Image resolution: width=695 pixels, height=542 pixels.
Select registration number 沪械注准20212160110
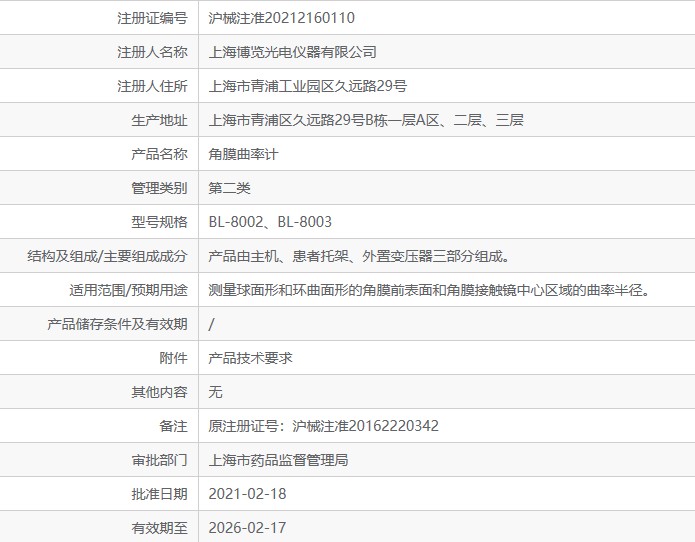pyautogui.click(x=281, y=18)
